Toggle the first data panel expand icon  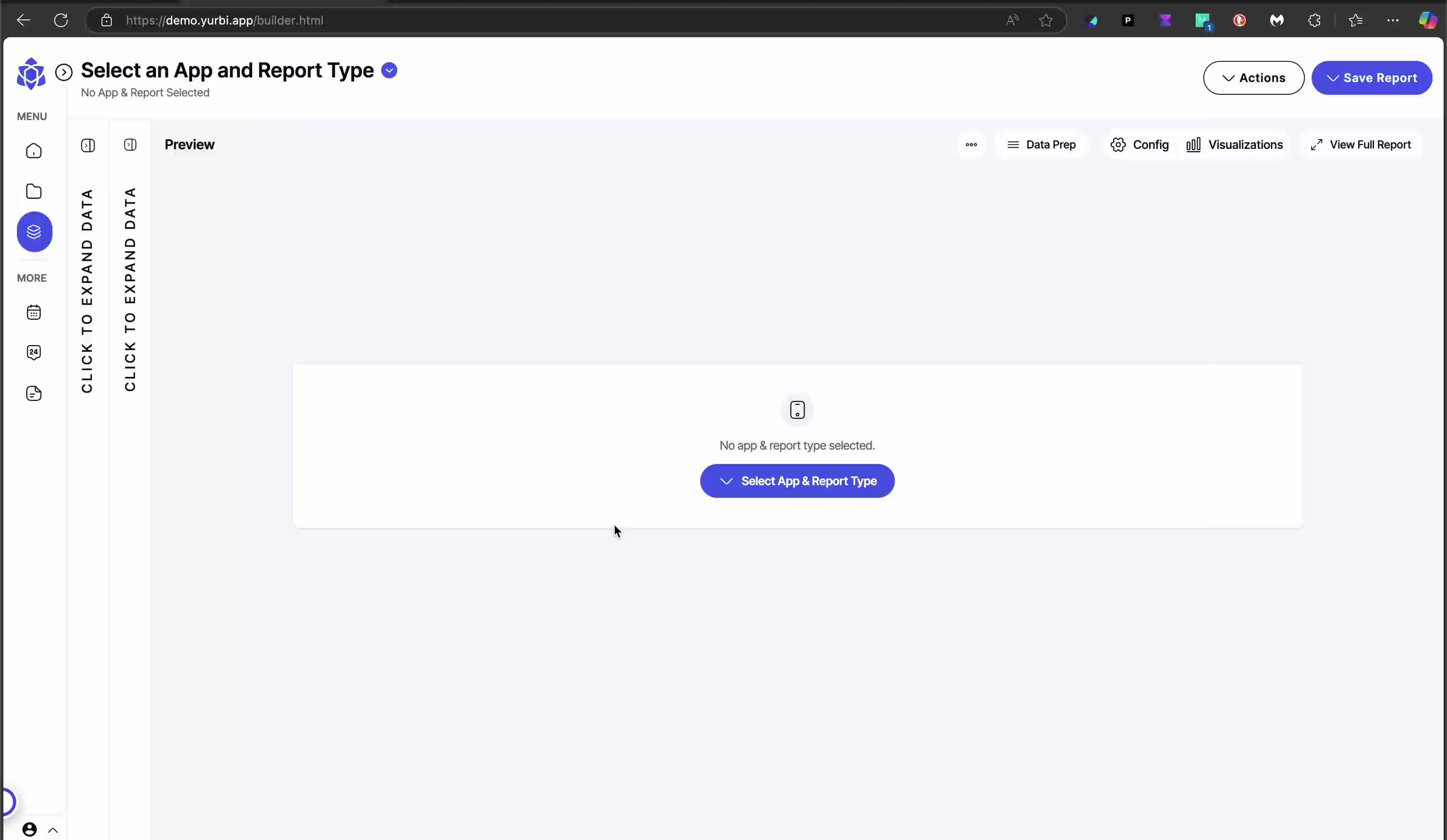click(x=88, y=145)
